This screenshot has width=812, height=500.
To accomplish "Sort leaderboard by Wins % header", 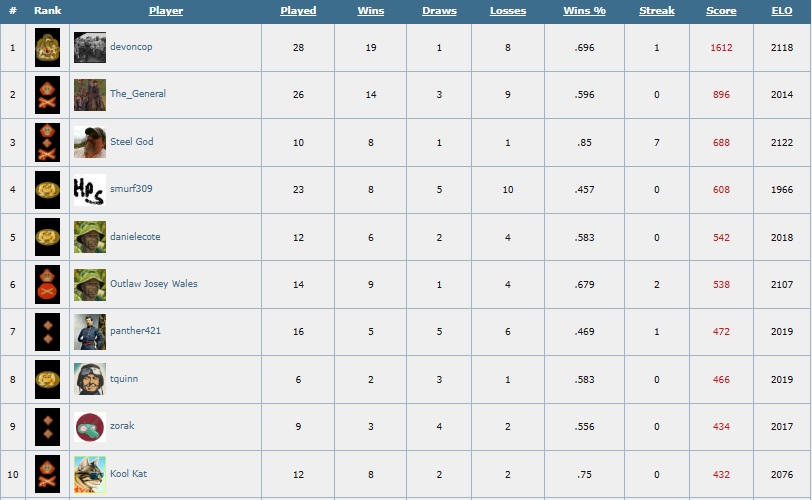I will [x=584, y=11].
